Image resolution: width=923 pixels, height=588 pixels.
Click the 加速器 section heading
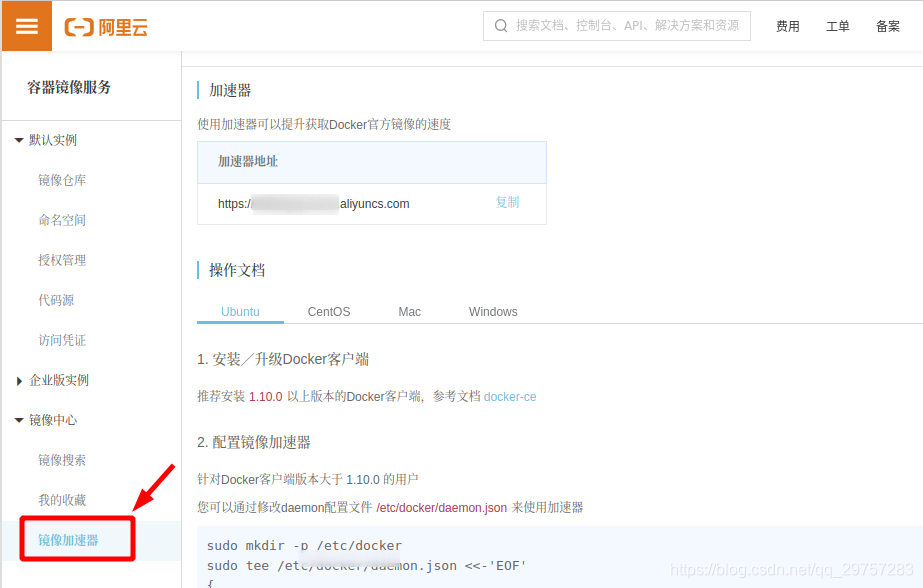[230, 91]
